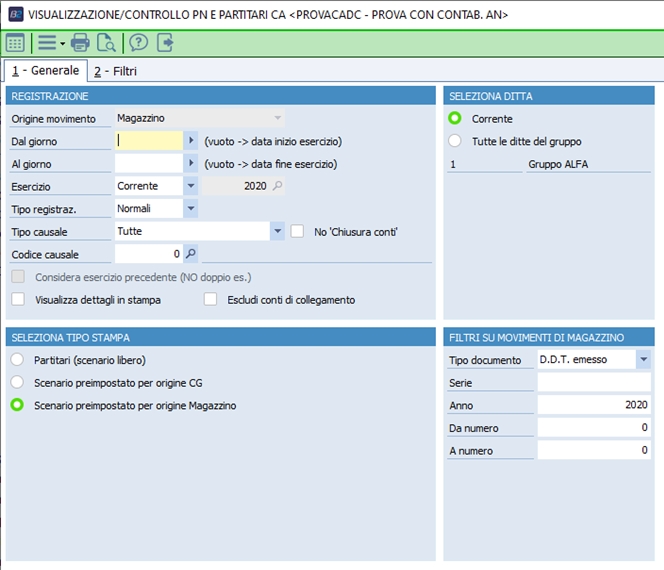664x570 pixels.
Task: Click the magnifier next to Codice causale
Action: click(x=191, y=254)
